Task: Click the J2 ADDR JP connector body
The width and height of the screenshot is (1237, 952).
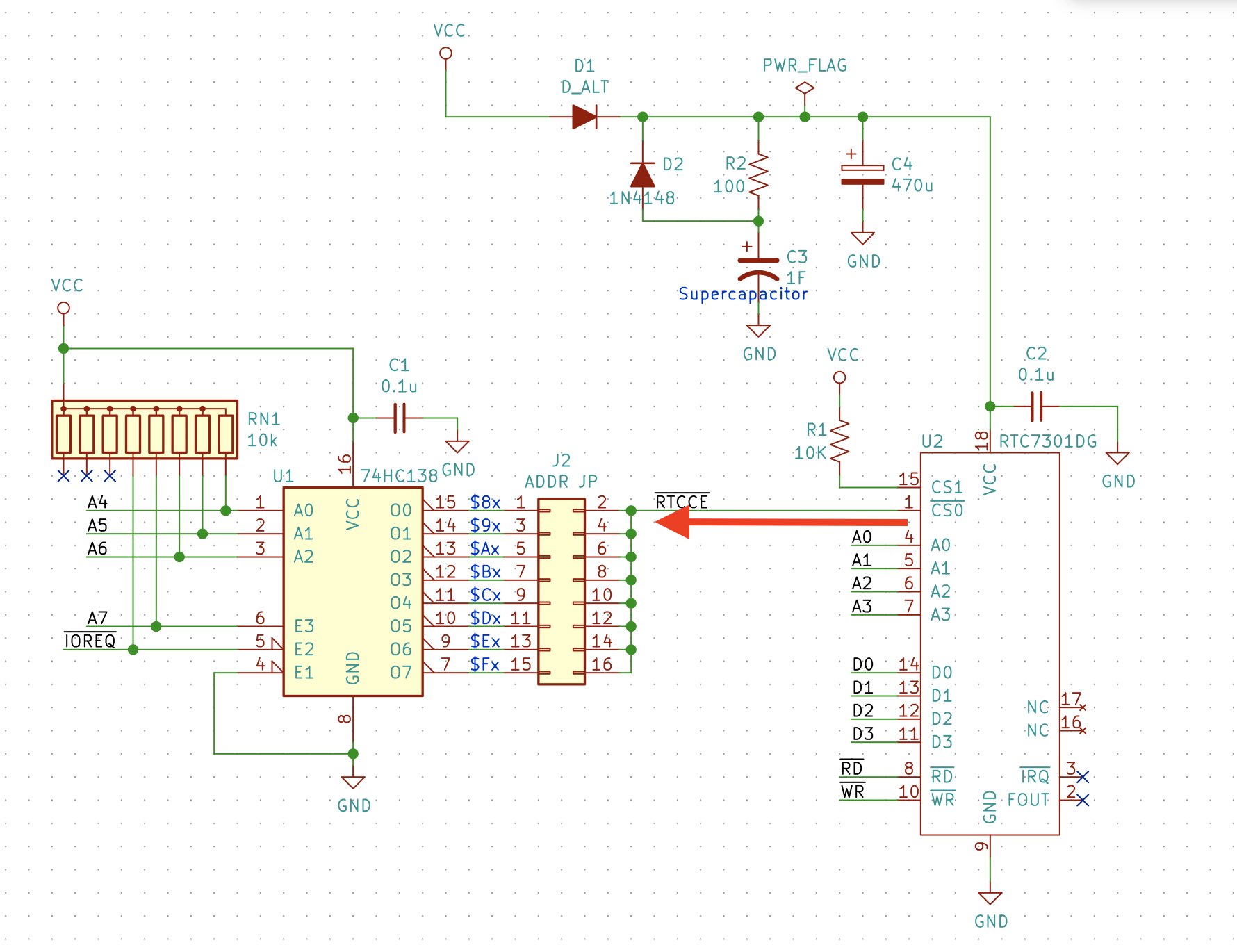Action: [562, 591]
